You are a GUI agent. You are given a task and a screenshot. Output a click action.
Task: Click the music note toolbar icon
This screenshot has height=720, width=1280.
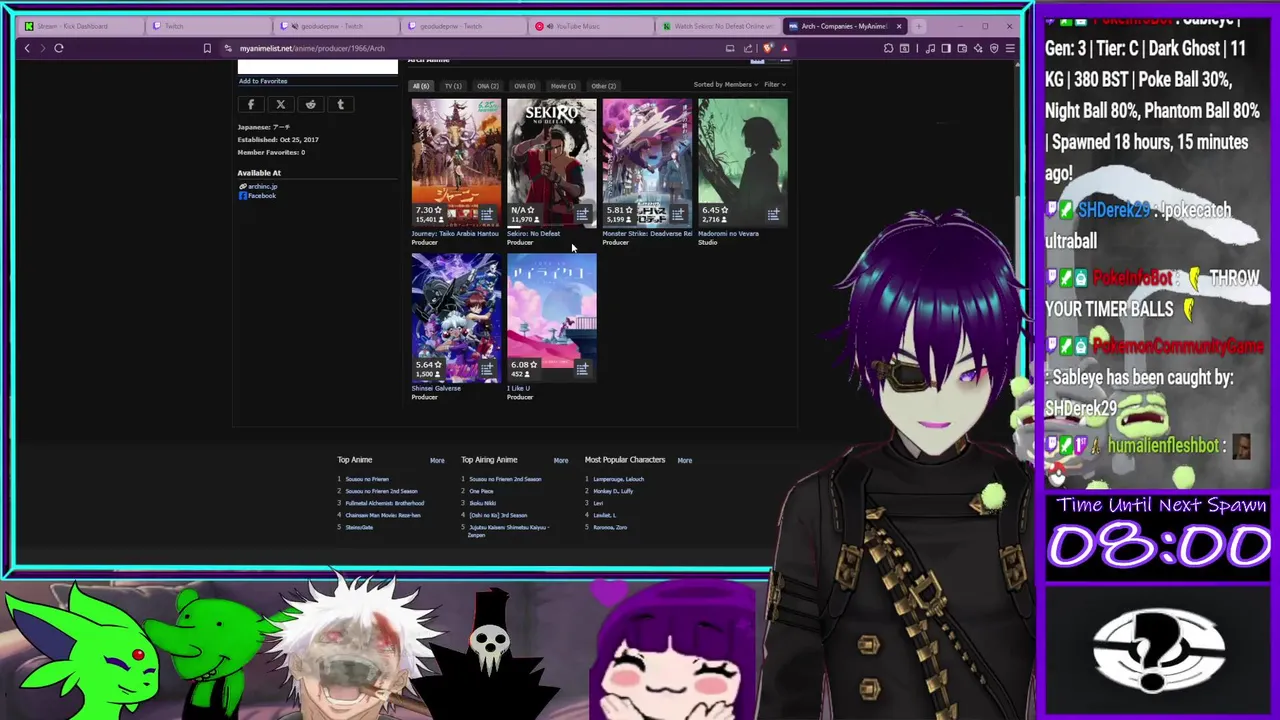click(930, 48)
